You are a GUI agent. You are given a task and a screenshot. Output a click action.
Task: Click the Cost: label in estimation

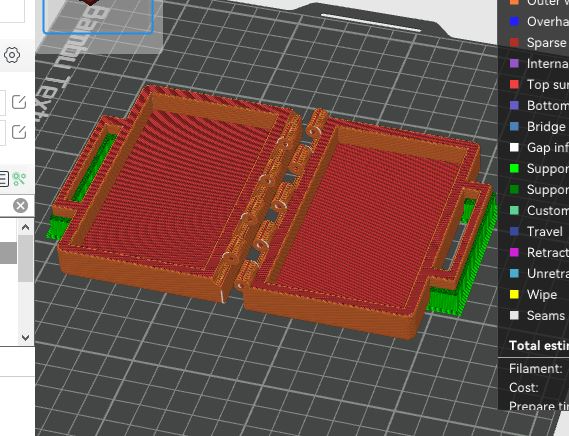(524, 388)
